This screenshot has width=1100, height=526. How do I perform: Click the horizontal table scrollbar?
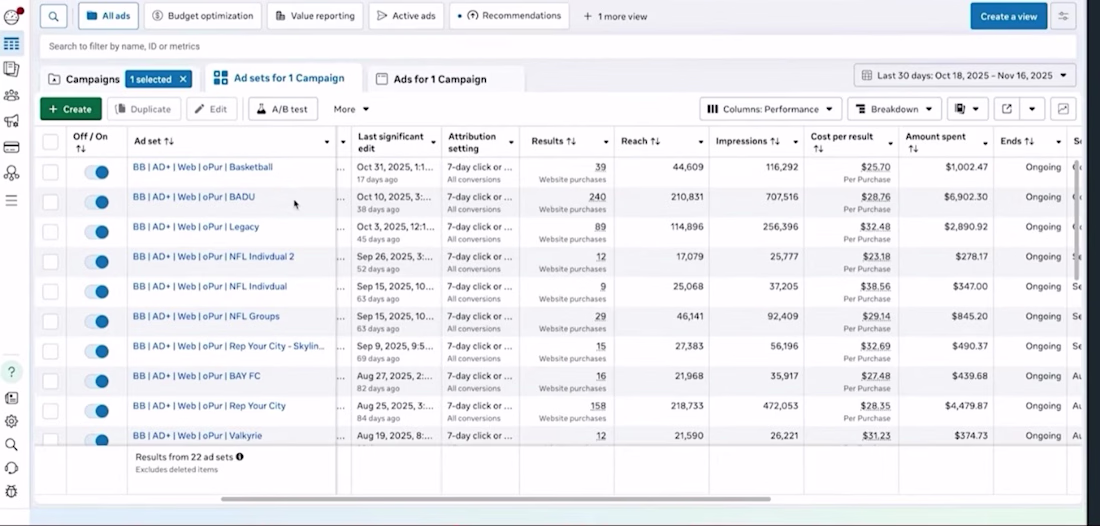coord(496,499)
